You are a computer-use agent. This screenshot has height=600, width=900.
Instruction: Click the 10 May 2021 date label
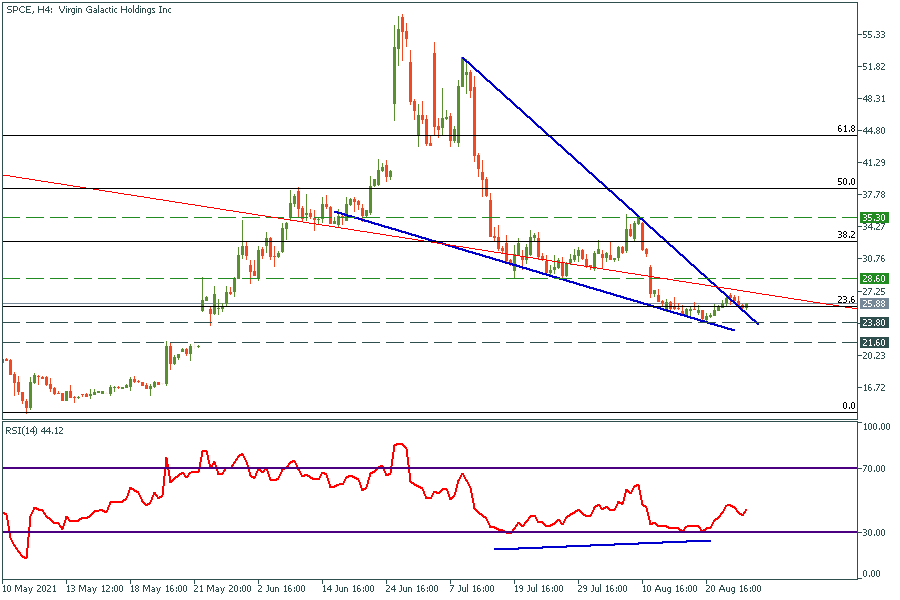[x=31, y=589]
